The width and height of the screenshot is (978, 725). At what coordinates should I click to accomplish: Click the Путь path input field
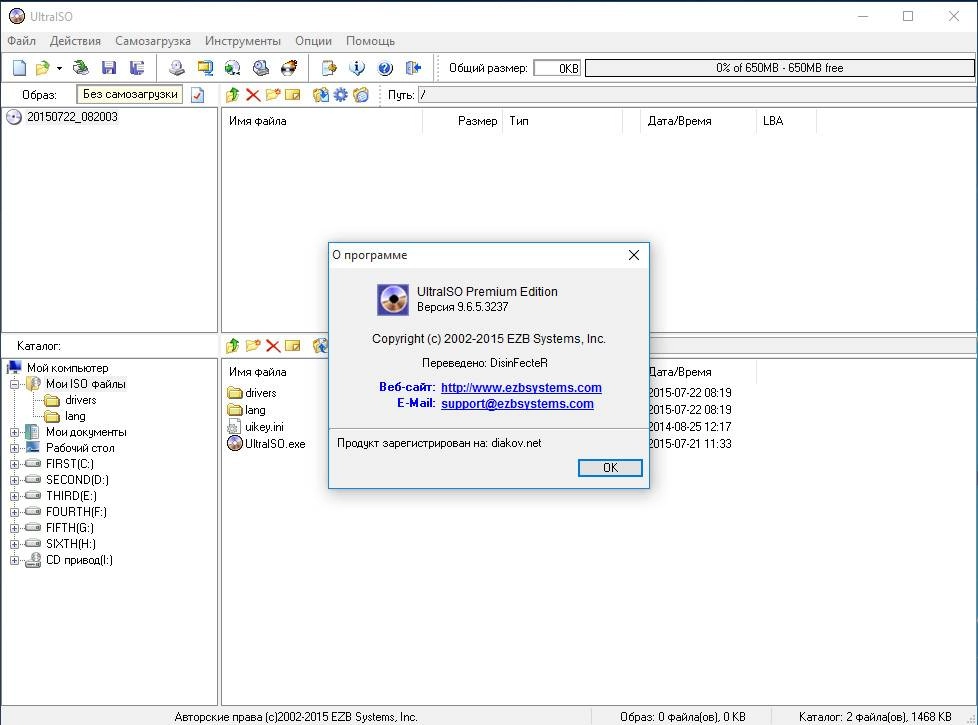point(697,95)
